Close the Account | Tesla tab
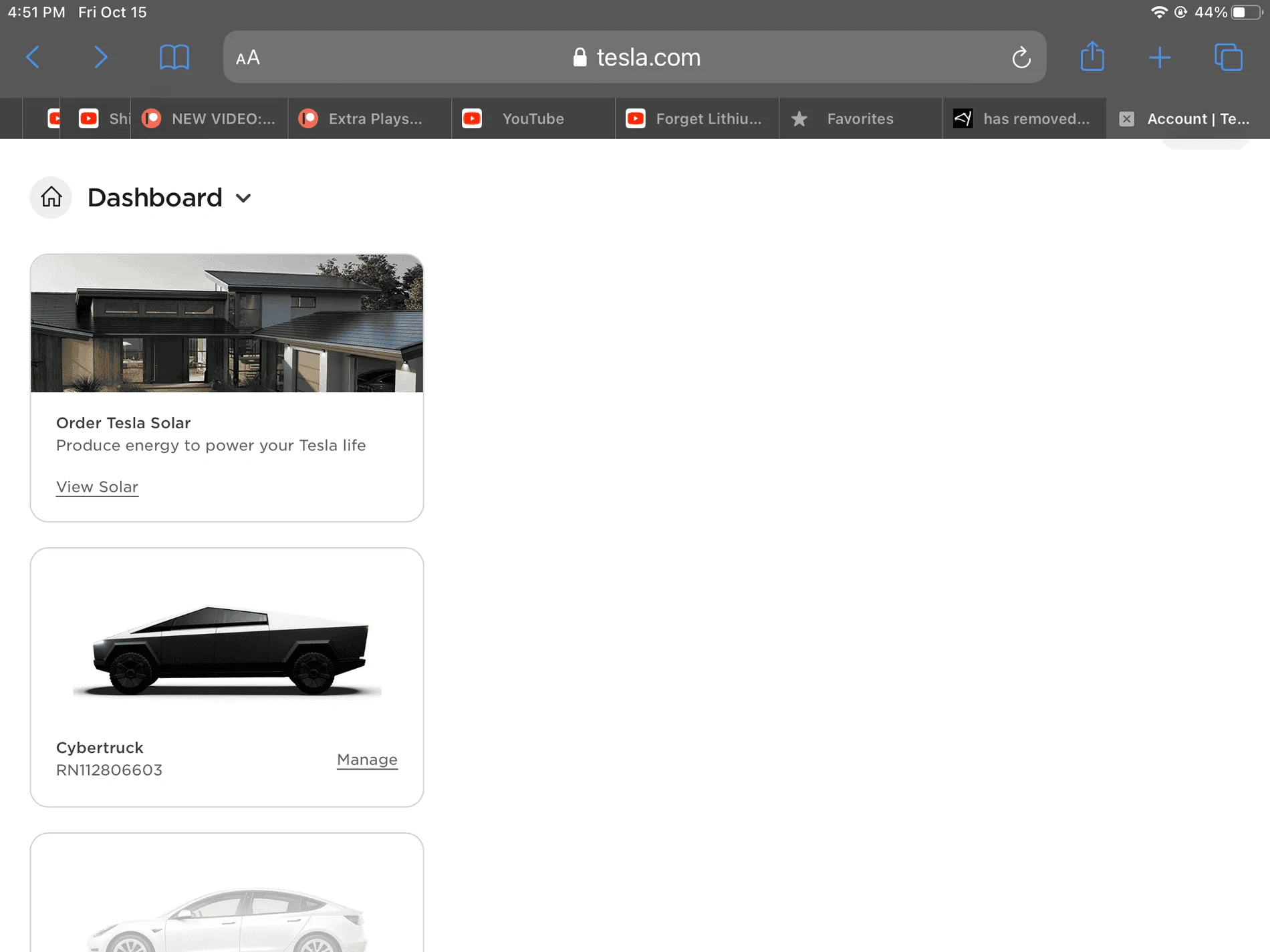 coord(1126,119)
